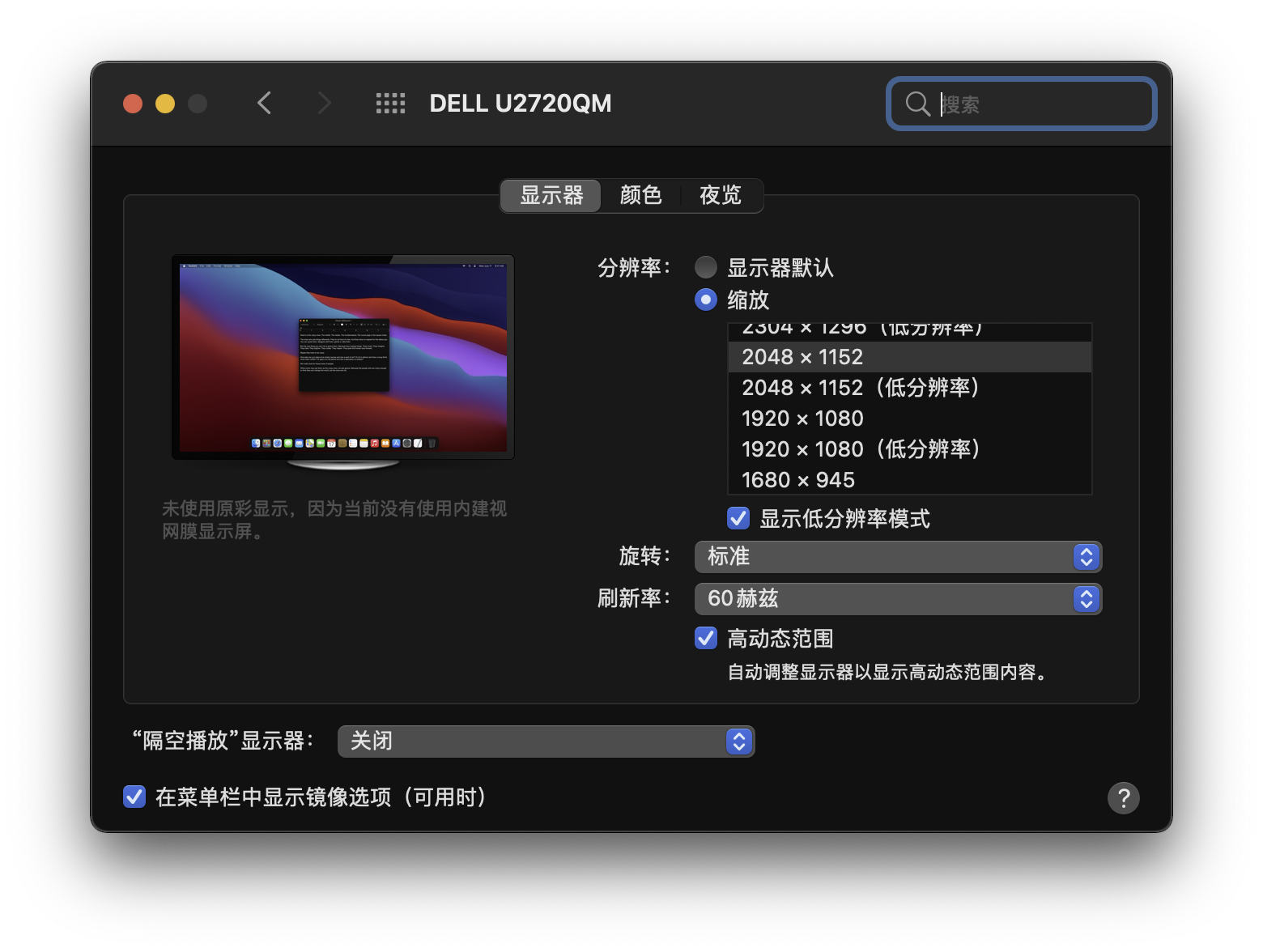This screenshot has height=952, width=1263.
Task: Click the forward navigation arrow
Action: point(324,103)
